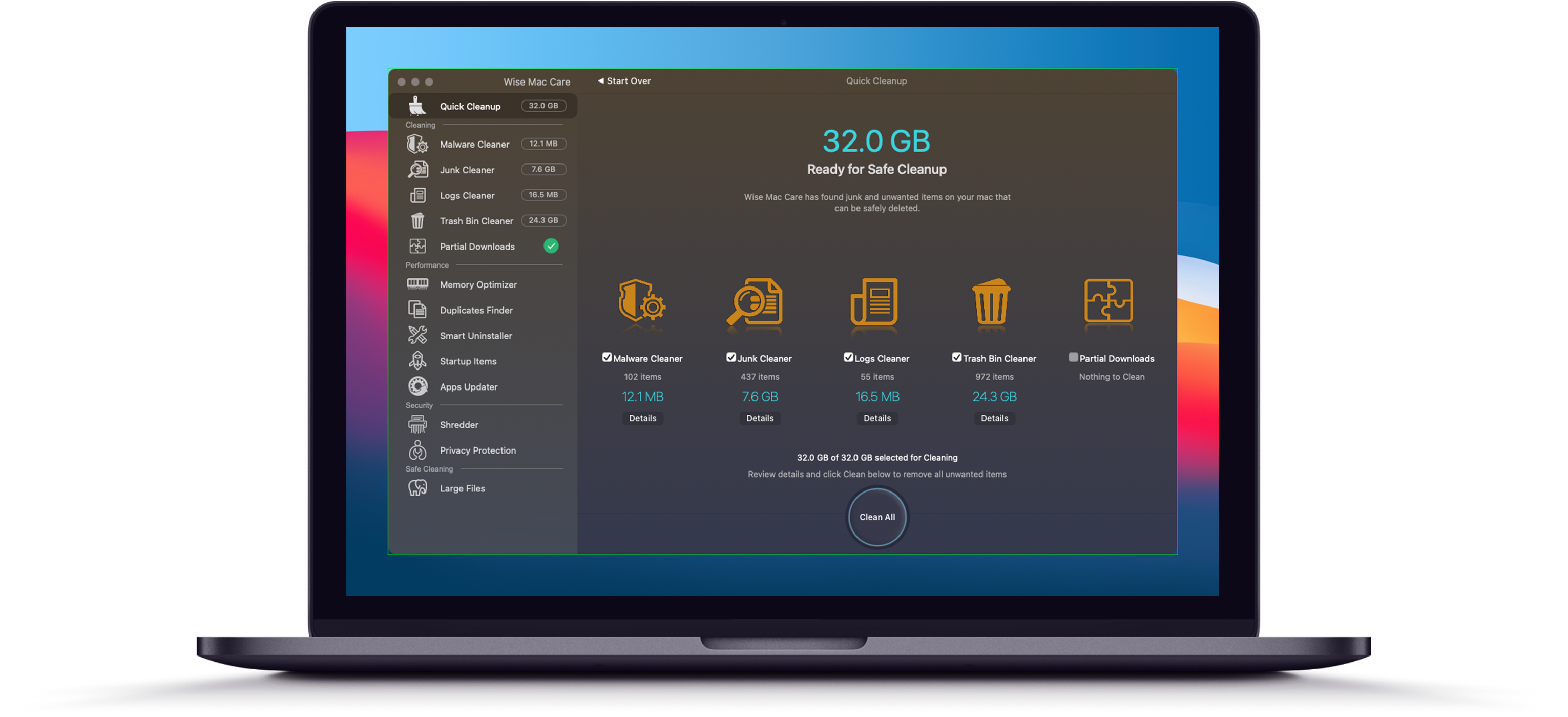Click '32.0 GB of 32.0 GB selected for Cleaning'
This screenshot has height=717, width=1568.
point(877,457)
